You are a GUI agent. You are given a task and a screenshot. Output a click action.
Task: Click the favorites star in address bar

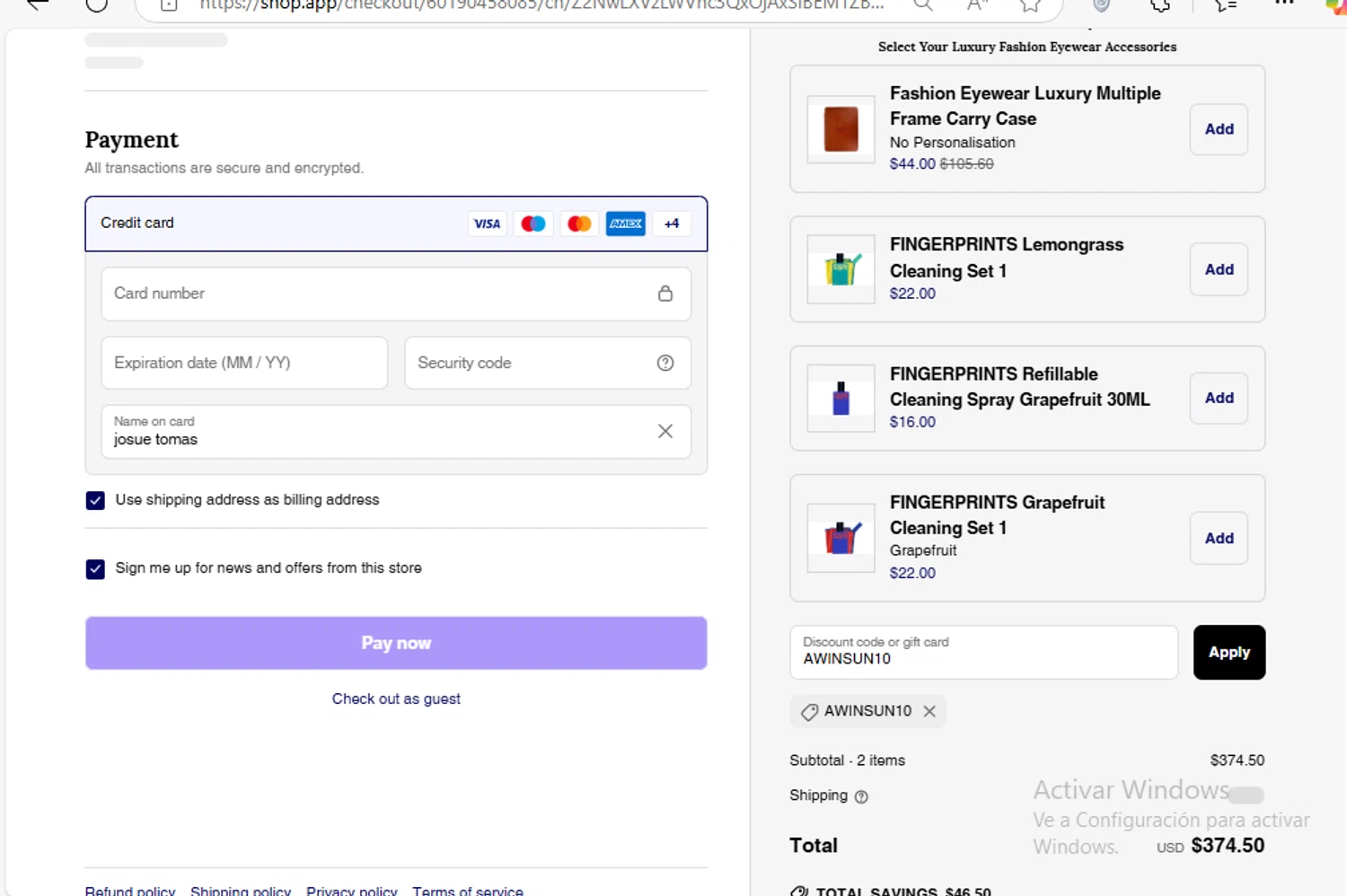1030,5
